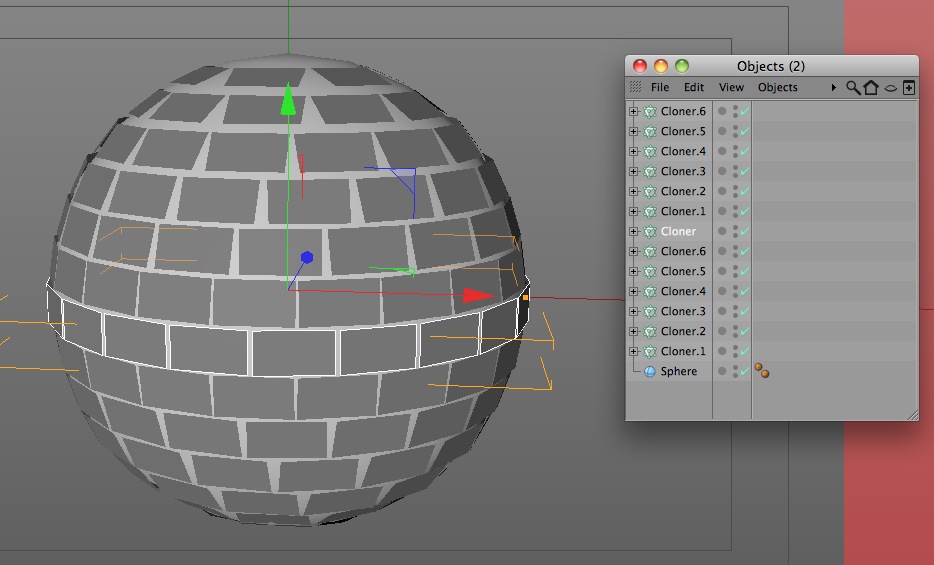This screenshot has width=934, height=565.
Task: Toggle visibility dots on highlighted Cloner row
Action: pyautogui.click(x=736, y=231)
